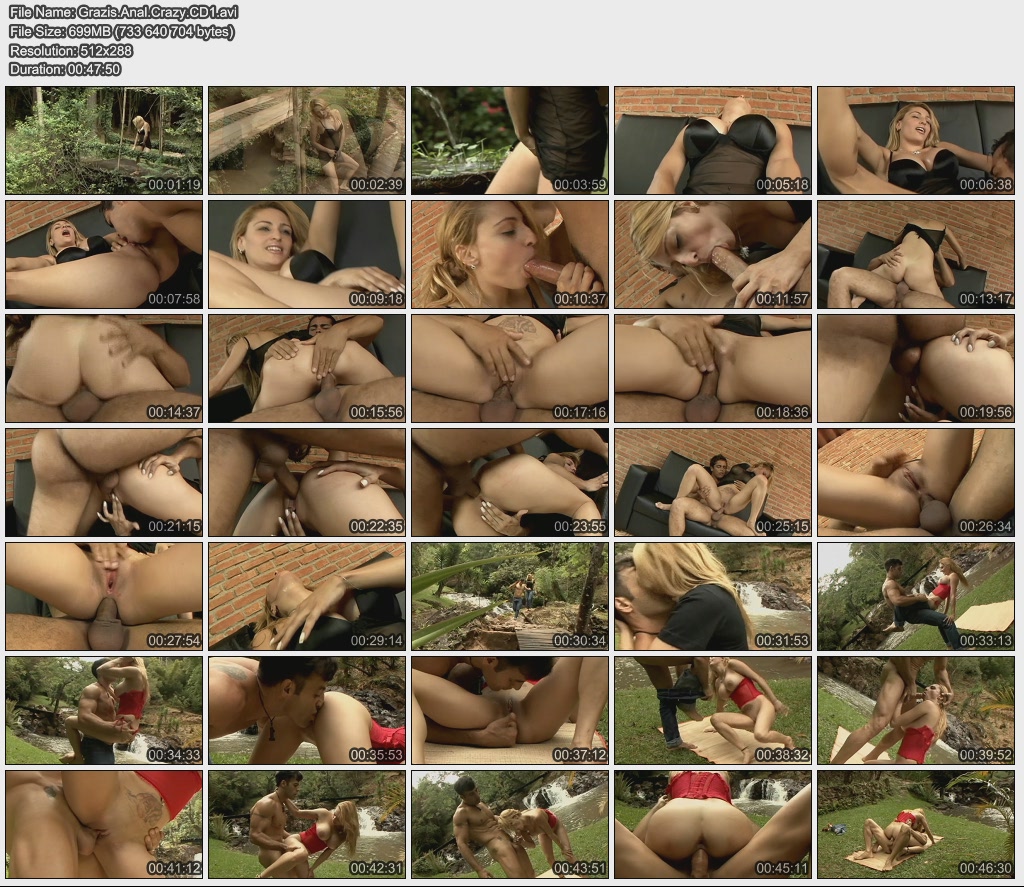The width and height of the screenshot is (1024, 887).
Task: Open the last thumbnail at 00:46:30
Action: [916, 824]
